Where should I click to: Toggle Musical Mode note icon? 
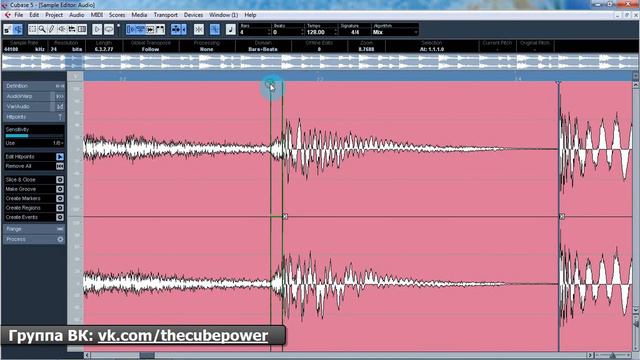[x=231, y=29]
